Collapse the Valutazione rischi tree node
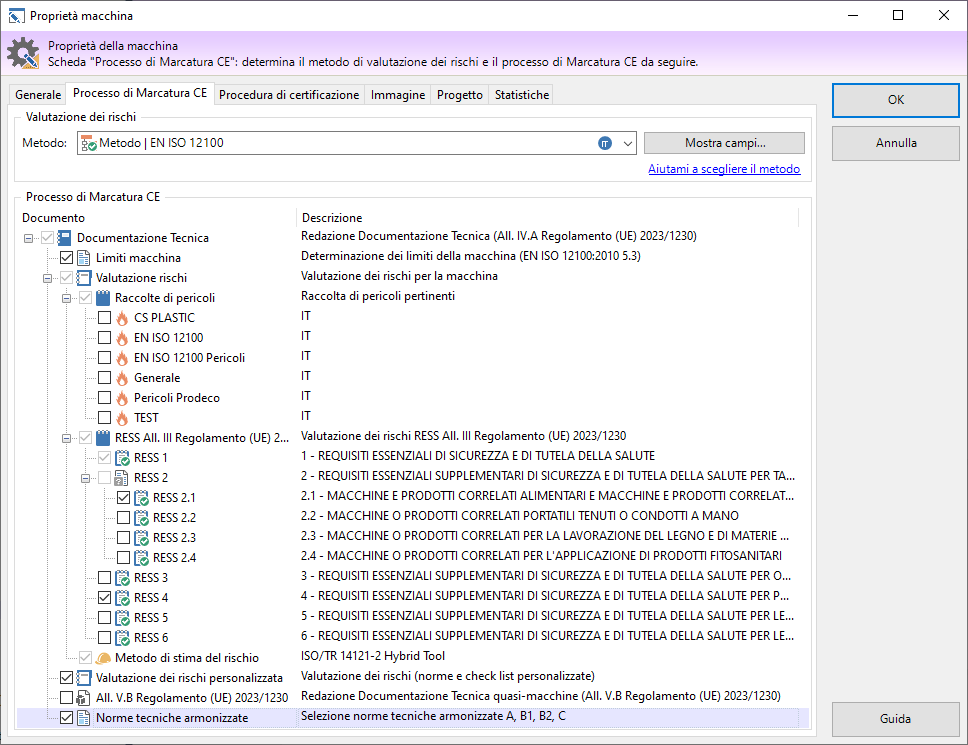 47,278
